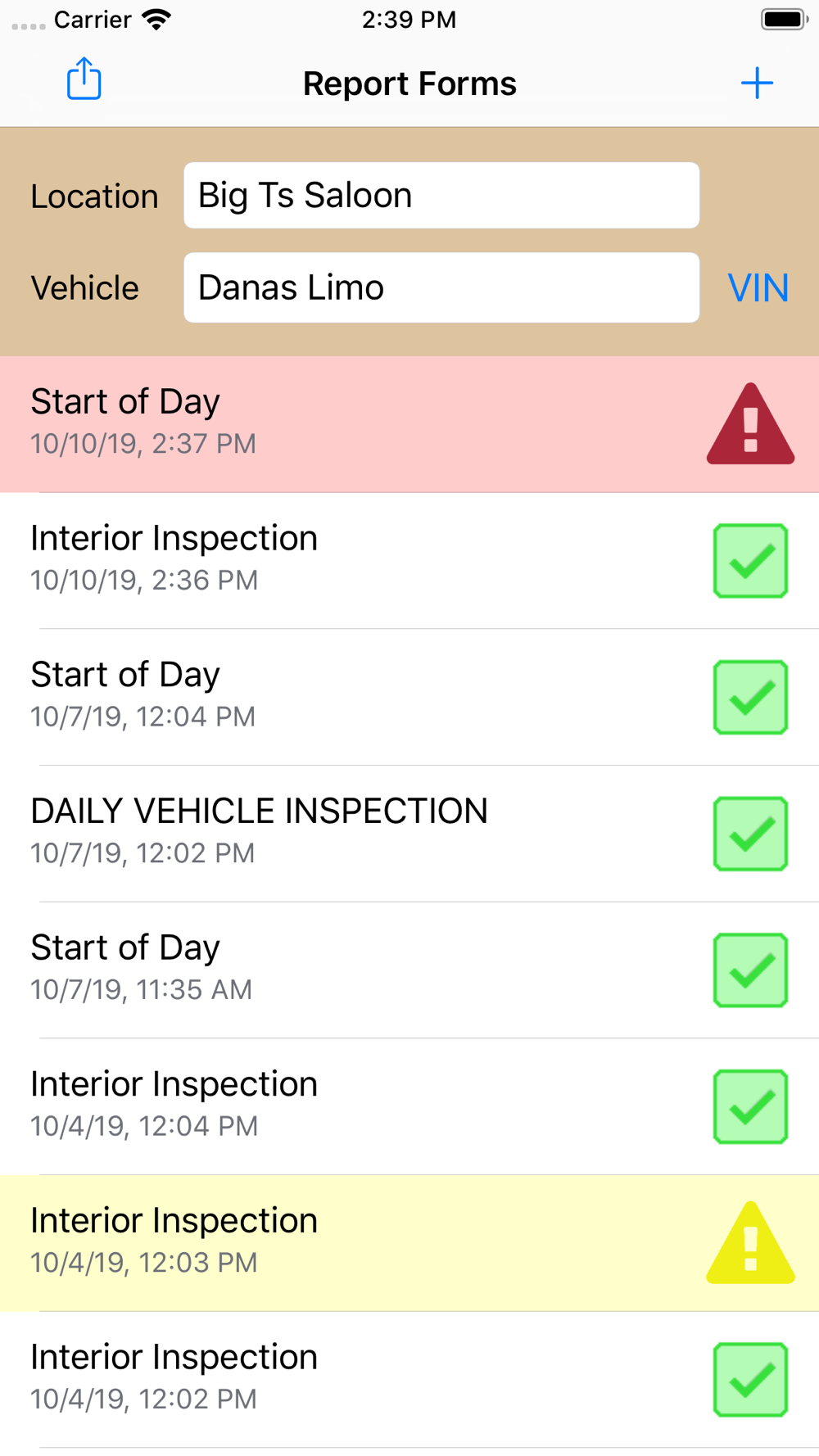Tap green check for 10/4/19 12:02 PM report
The height and width of the screenshot is (1456, 819).
(x=750, y=1380)
